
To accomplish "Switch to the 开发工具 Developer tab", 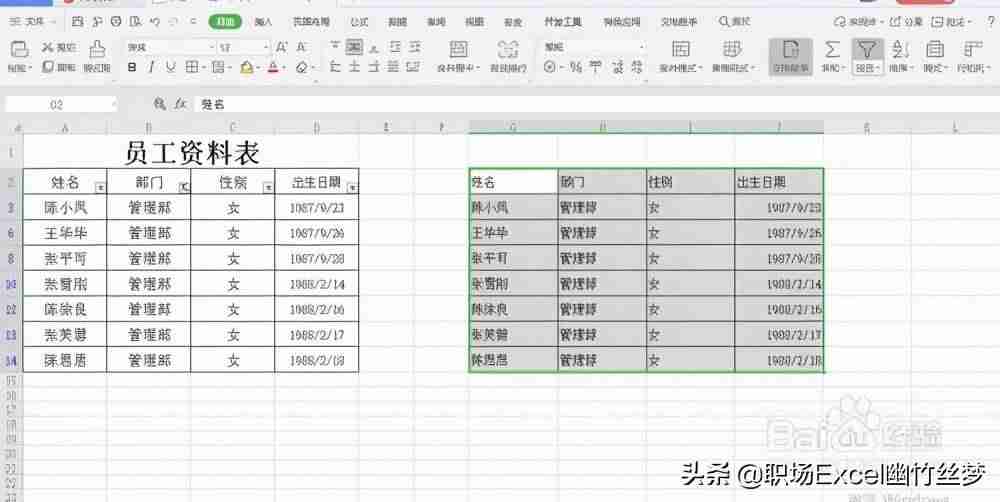I will click(562, 22).
